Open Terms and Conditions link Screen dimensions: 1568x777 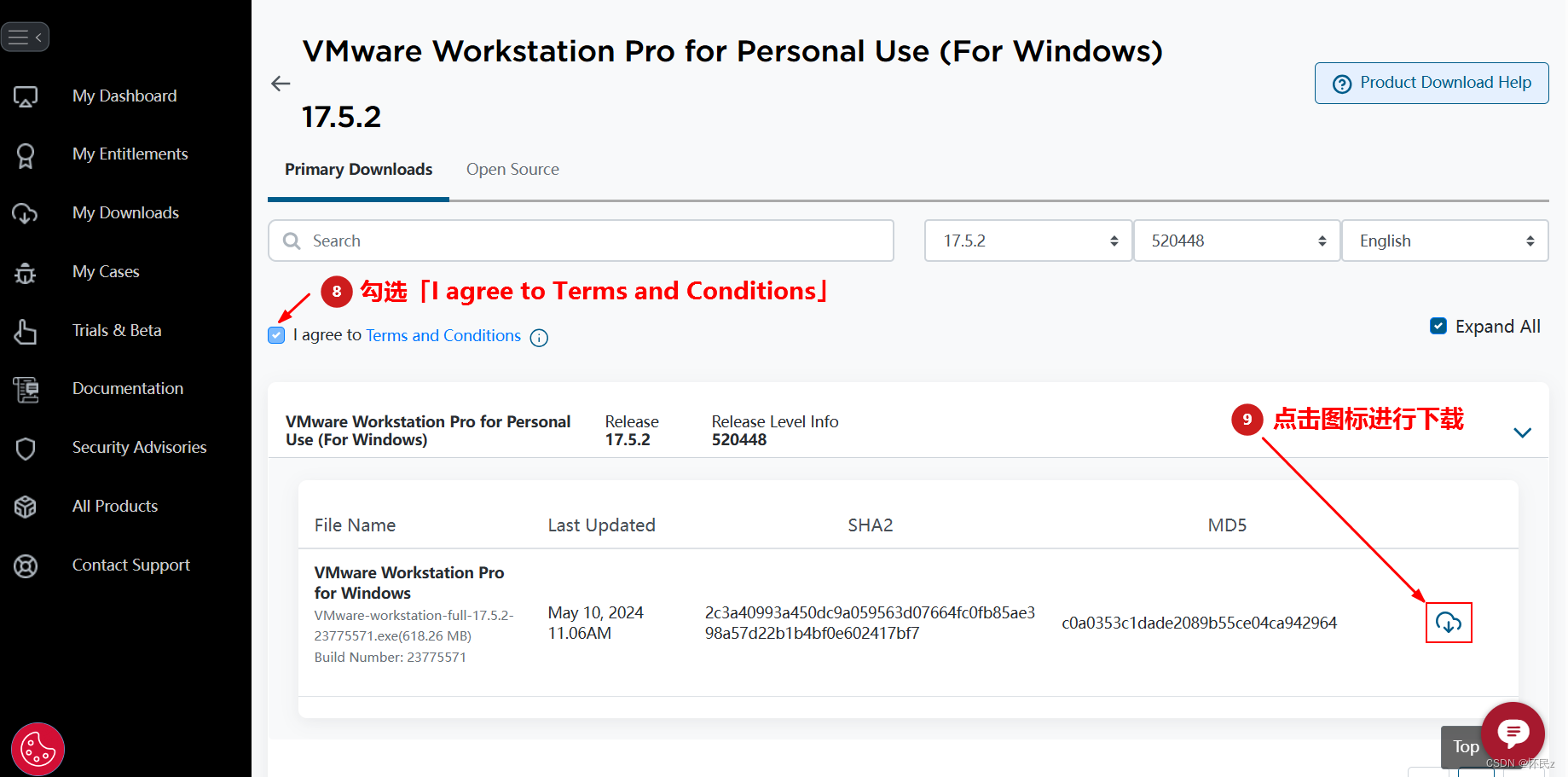tap(443, 335)
